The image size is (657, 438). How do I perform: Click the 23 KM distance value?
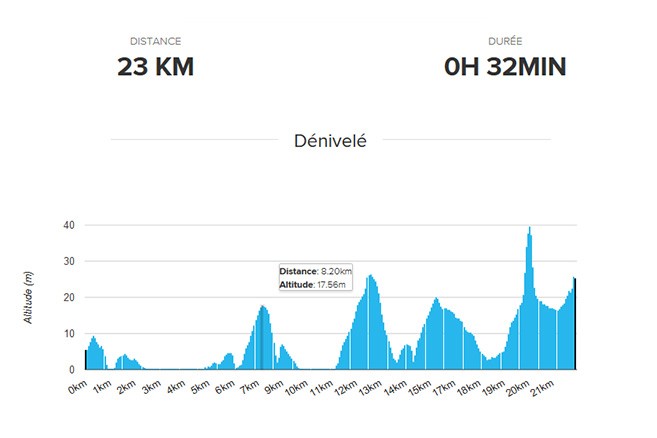click(155, 67)
